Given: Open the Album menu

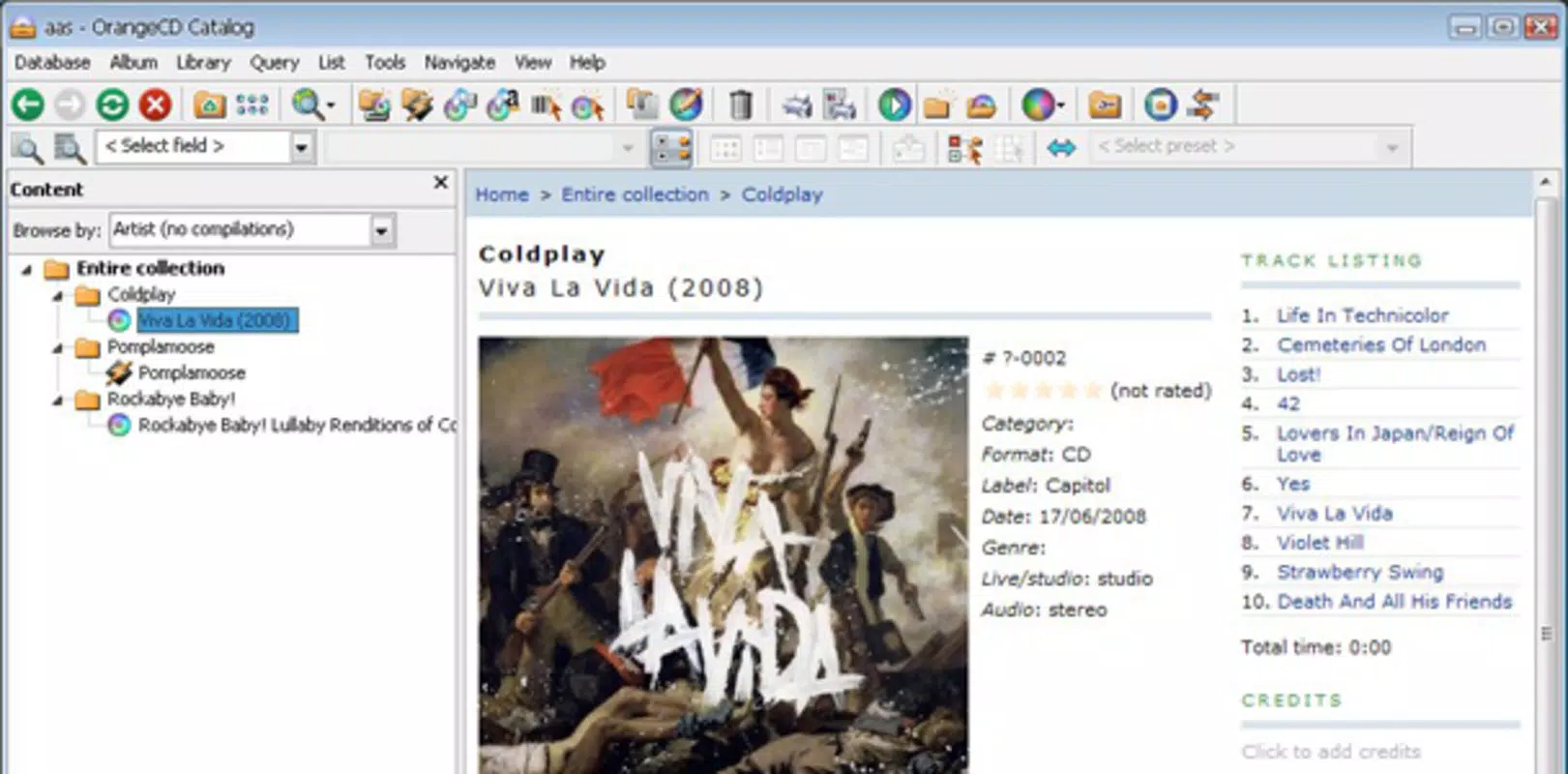Looking at the screenshot, I should click(133, 63).
